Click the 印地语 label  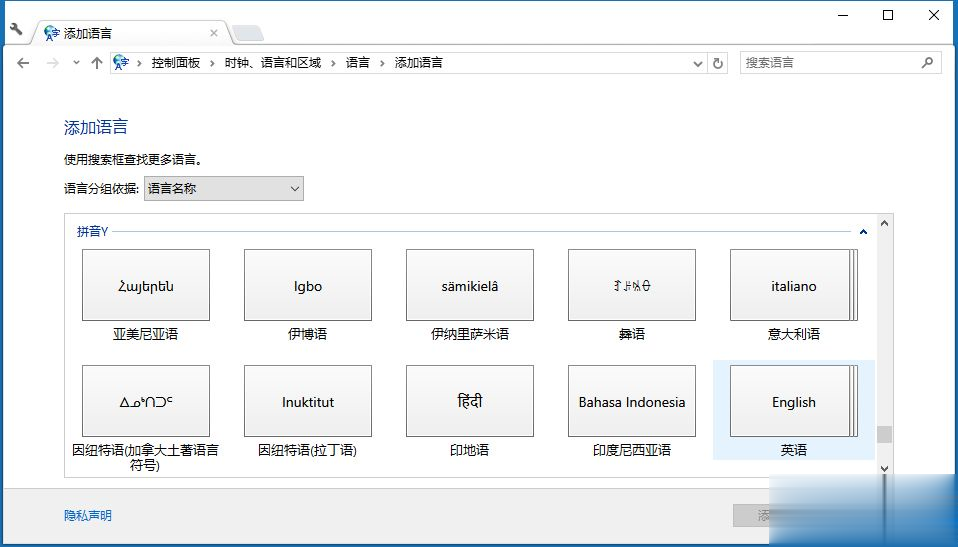coord(470,450)
